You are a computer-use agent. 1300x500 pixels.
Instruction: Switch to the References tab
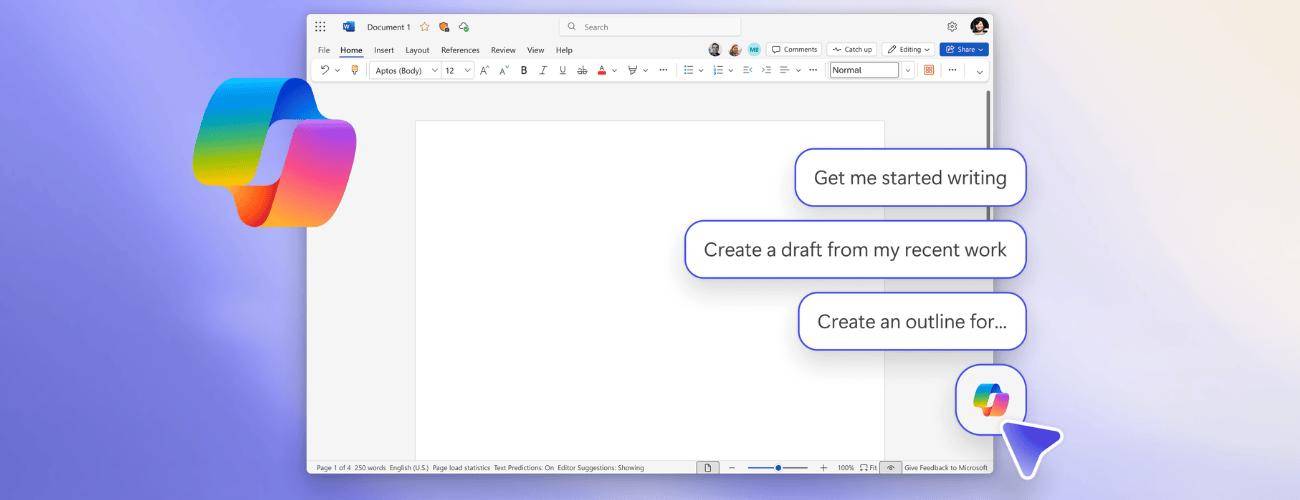[x=460, y=50]
